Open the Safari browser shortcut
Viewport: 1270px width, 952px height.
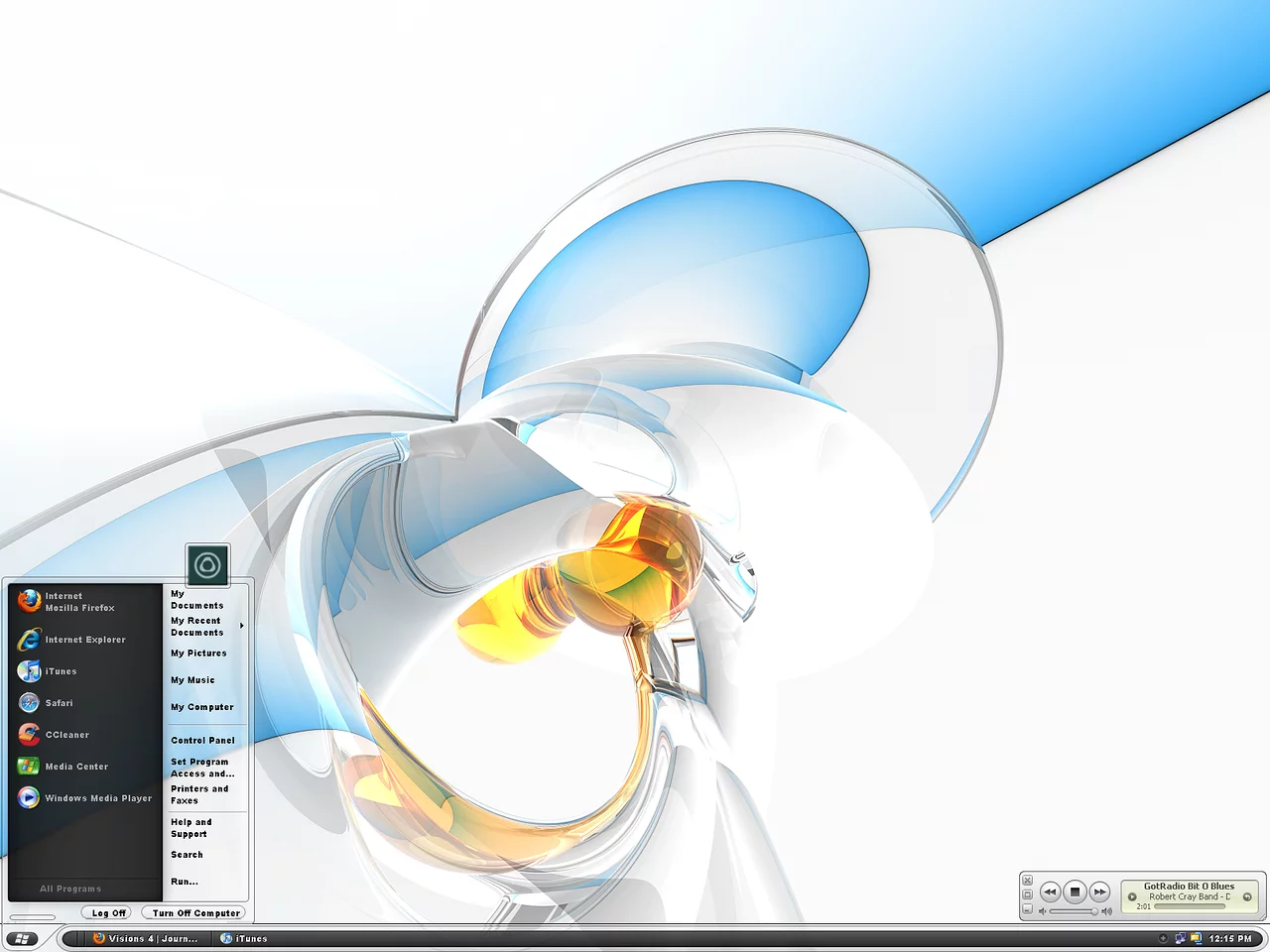pos(59,703)
